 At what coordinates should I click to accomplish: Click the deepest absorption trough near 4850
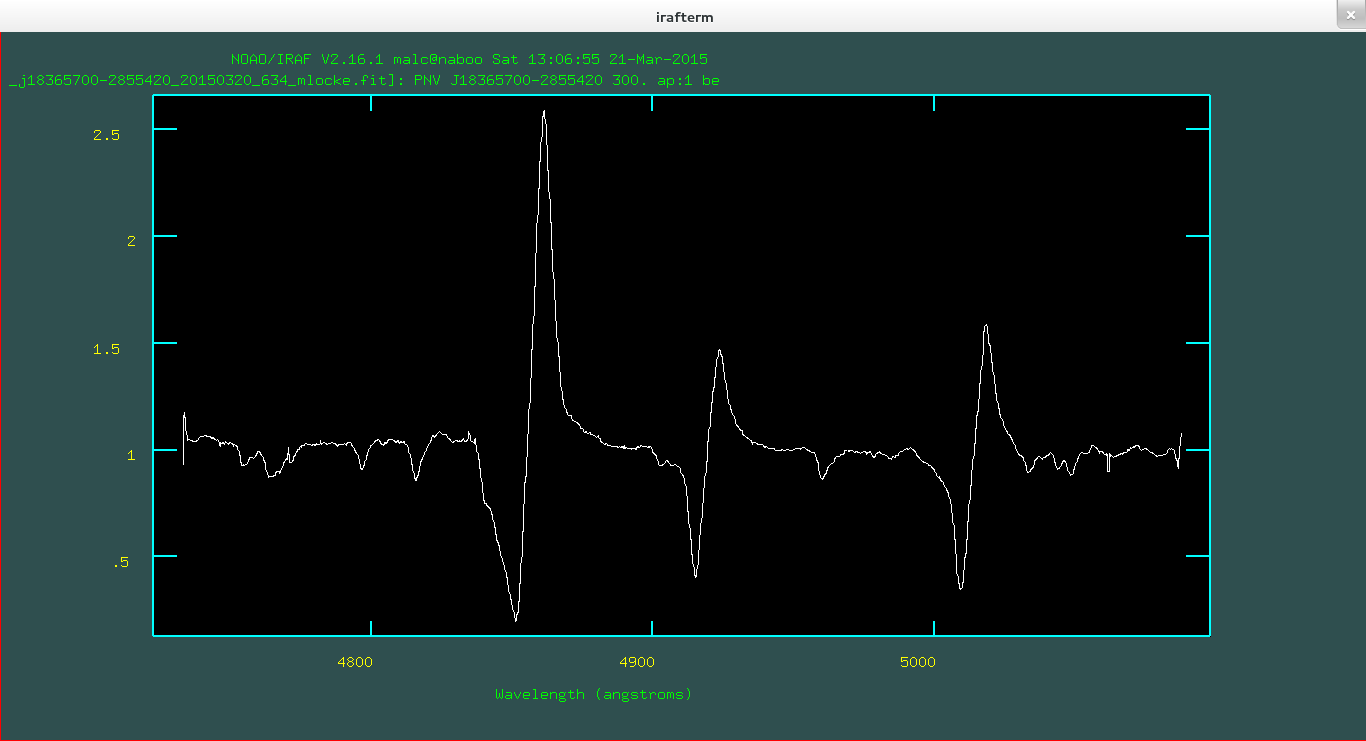point(515,619)
